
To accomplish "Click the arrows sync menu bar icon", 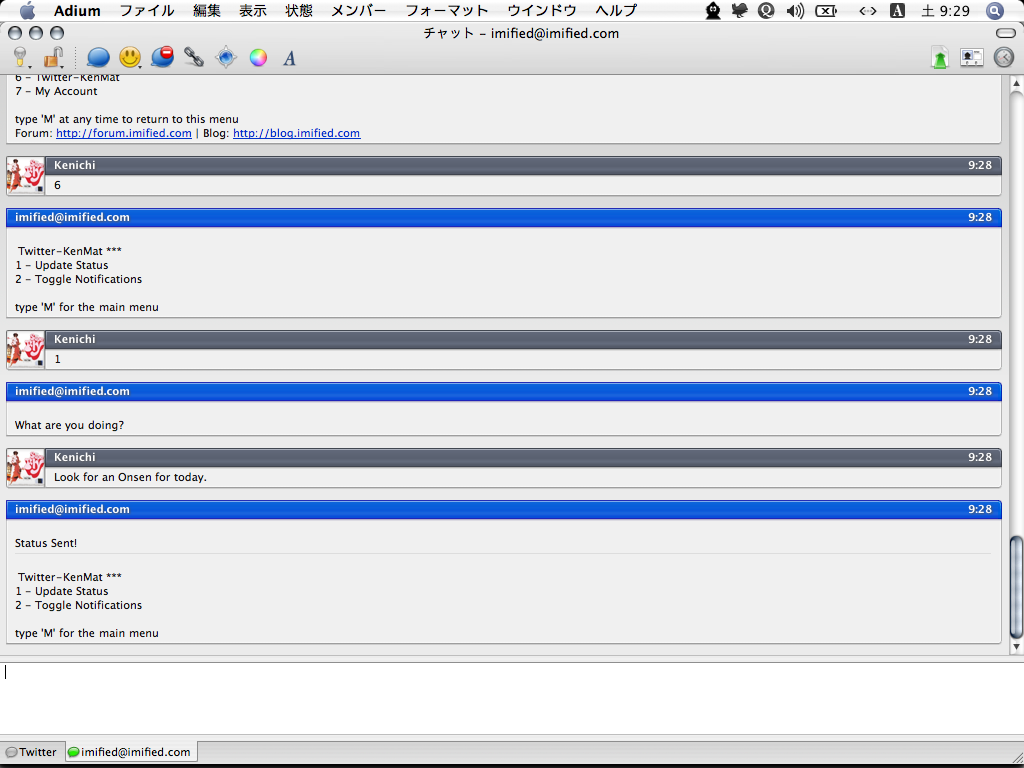I will pyautogui.click(x=867, y=10).
